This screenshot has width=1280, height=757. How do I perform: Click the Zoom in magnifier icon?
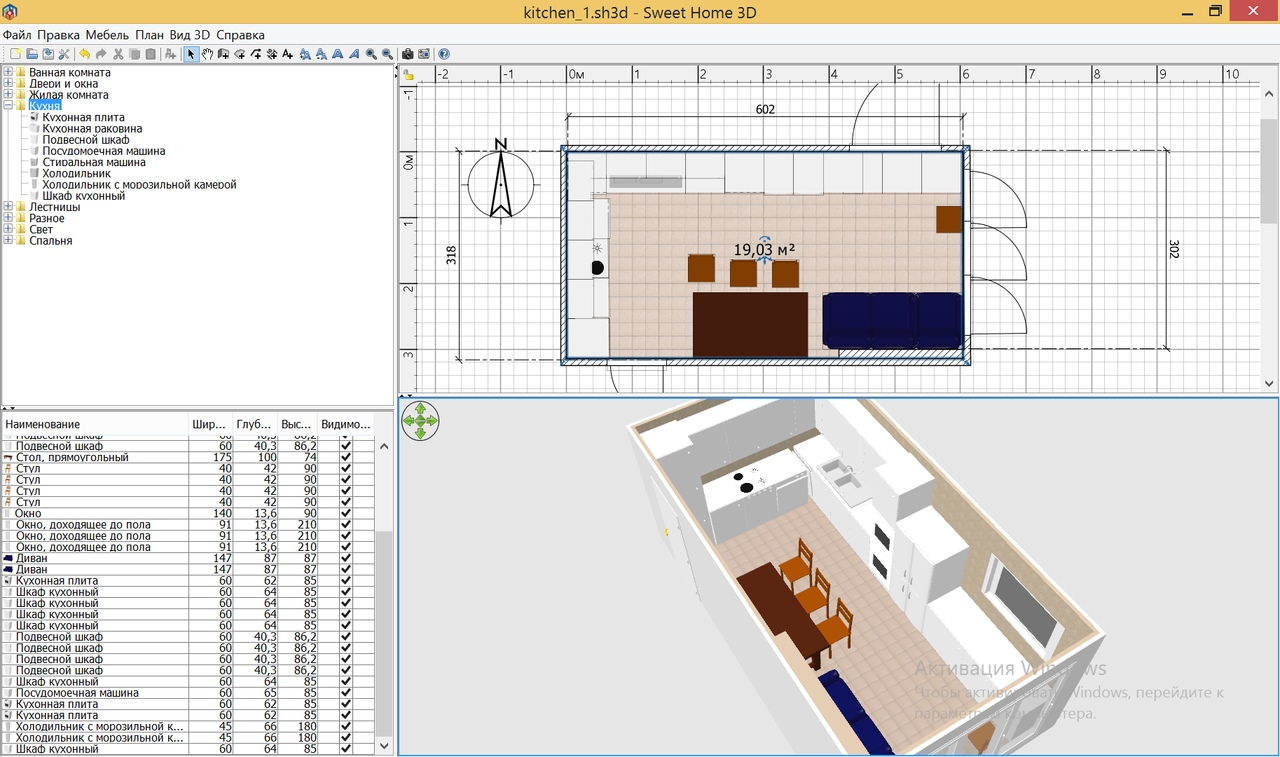371,54
